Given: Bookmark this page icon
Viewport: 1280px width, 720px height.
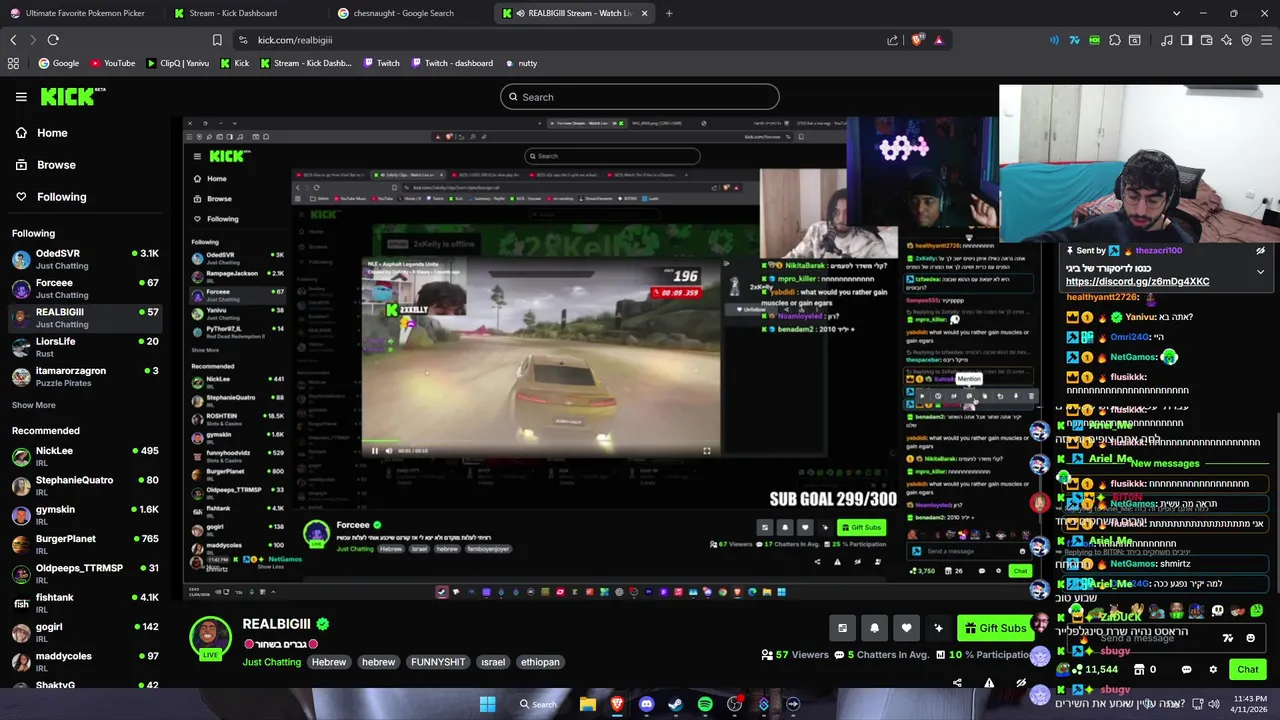Looking at the screenshot, I should [217, 40].
